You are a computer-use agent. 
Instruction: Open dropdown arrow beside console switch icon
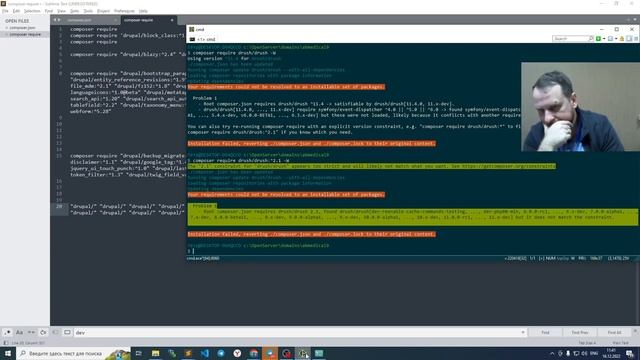click(x=616, y=38)
